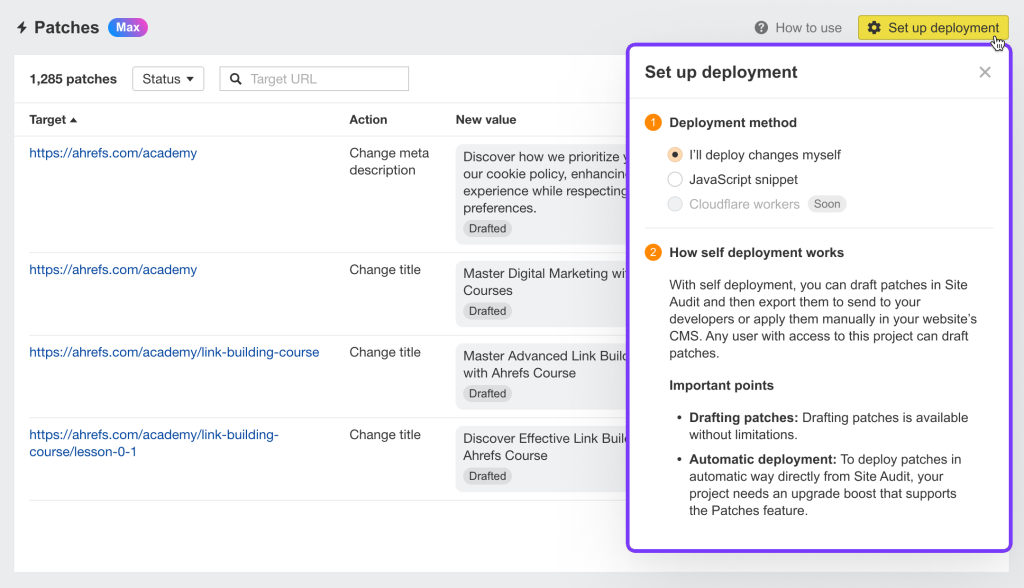Open the Status filter dropdown
This screenshot has width=1024, height=588.
167,78
